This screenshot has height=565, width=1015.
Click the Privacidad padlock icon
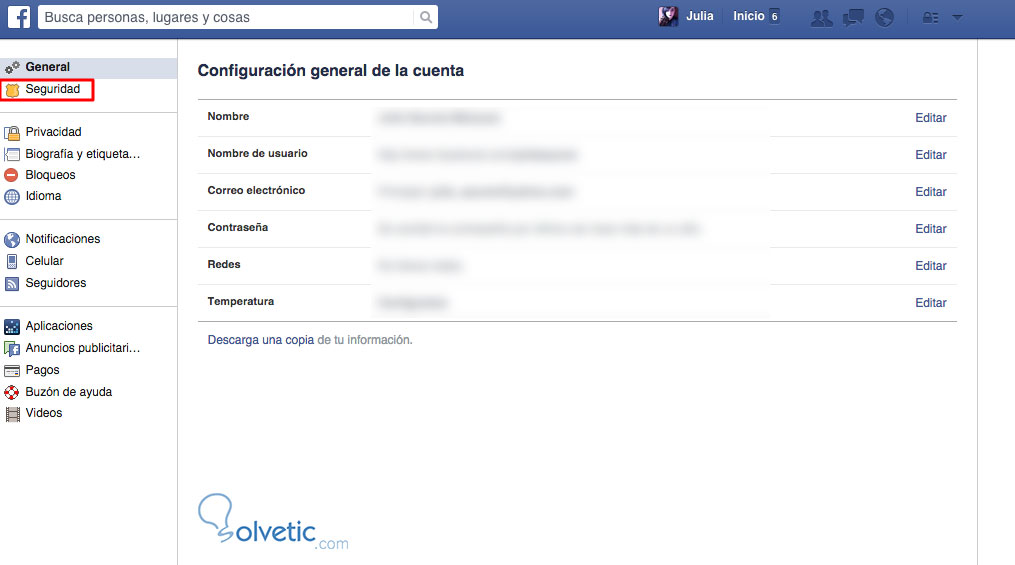12,133
